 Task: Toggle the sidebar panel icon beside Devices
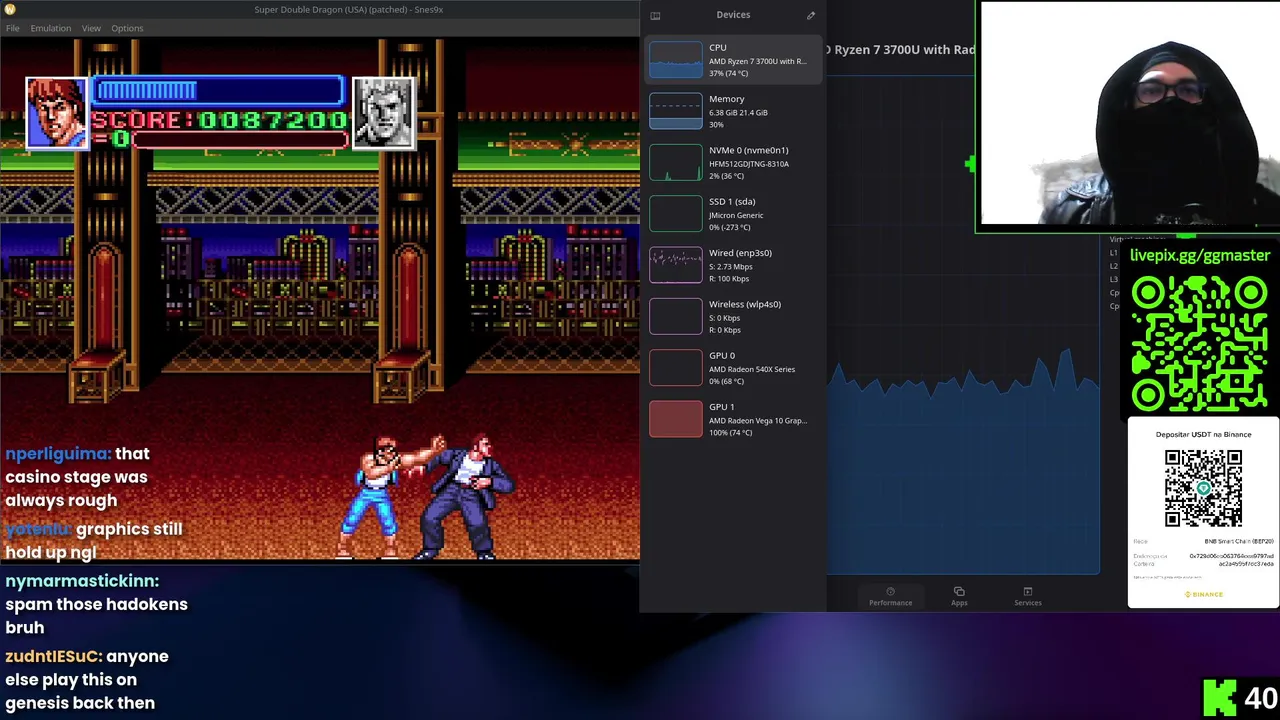[x=655, y=15]
